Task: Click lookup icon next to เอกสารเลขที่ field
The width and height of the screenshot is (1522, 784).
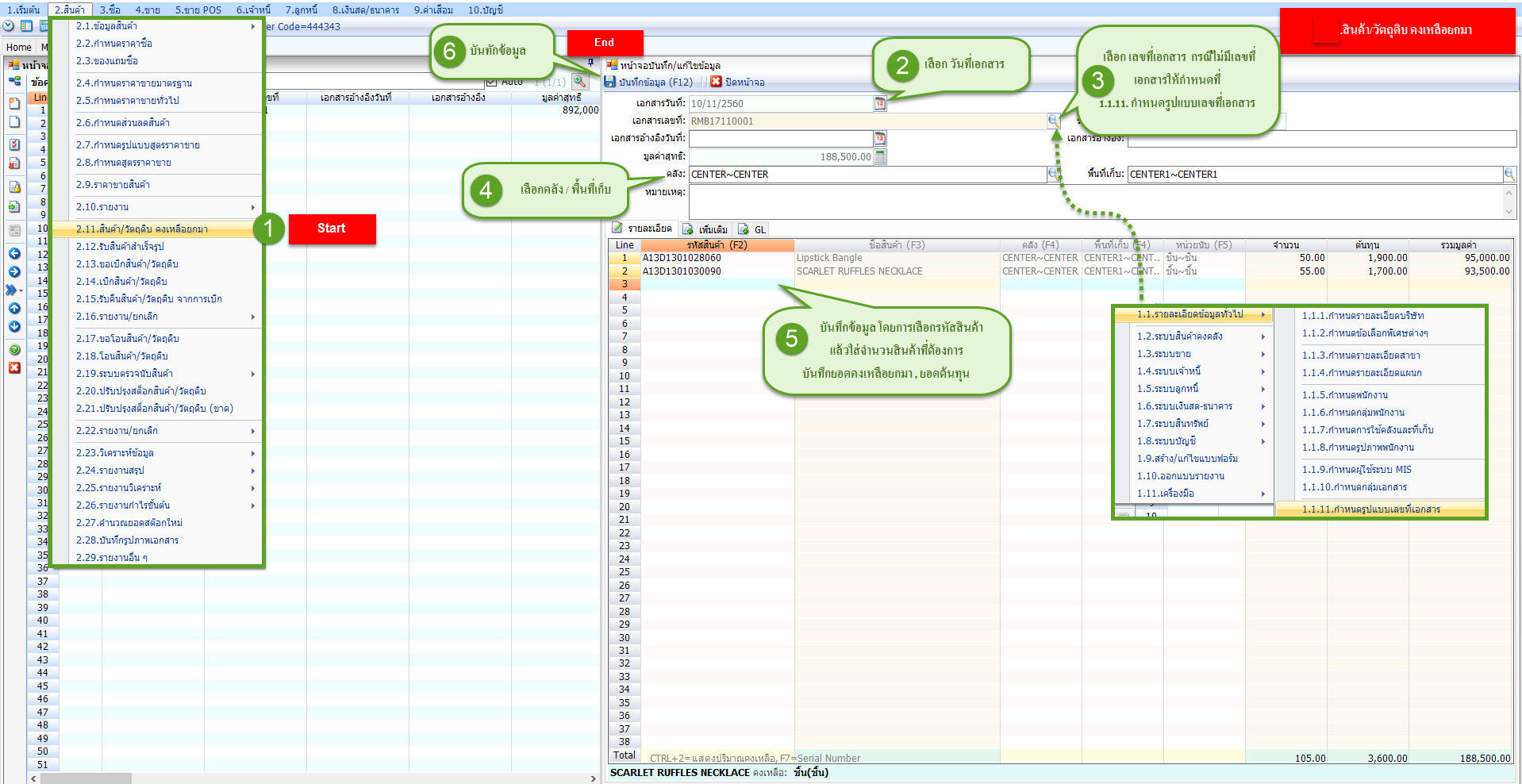Action: 1053,121
